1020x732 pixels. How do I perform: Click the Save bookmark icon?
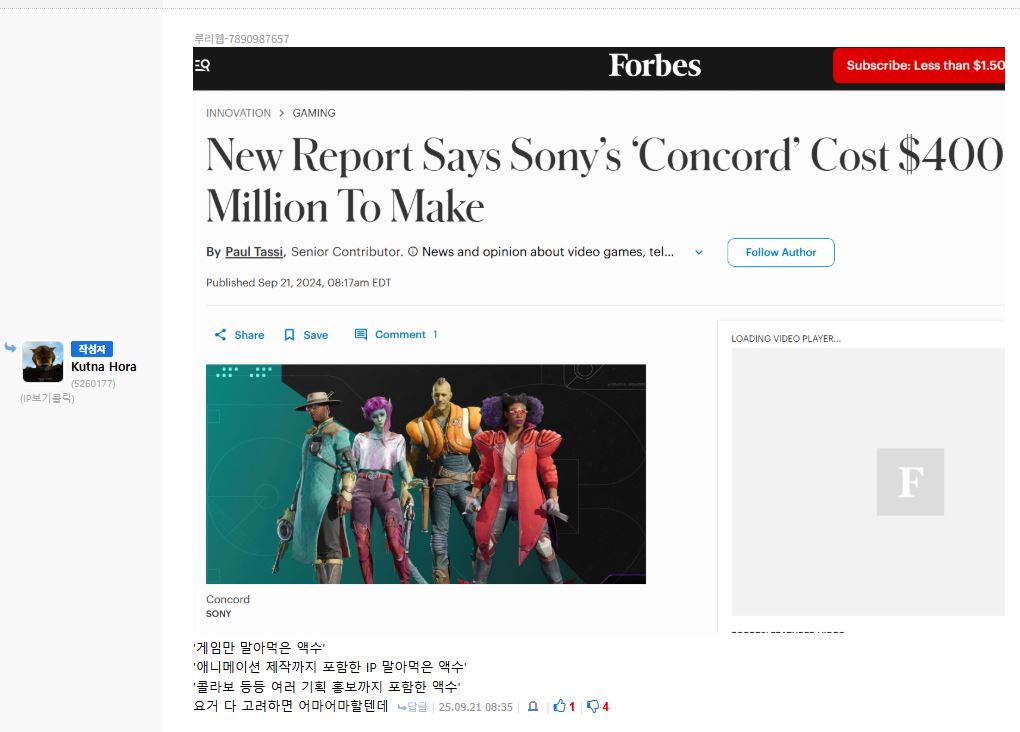pyautogui.click(x=289, y=335)
